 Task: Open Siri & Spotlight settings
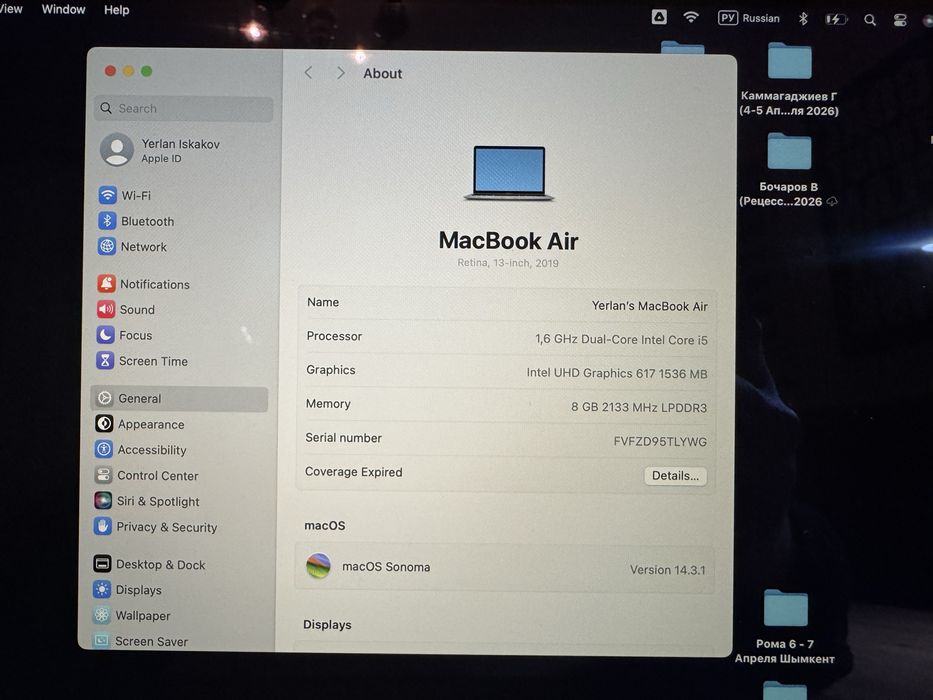pos(146,501)
